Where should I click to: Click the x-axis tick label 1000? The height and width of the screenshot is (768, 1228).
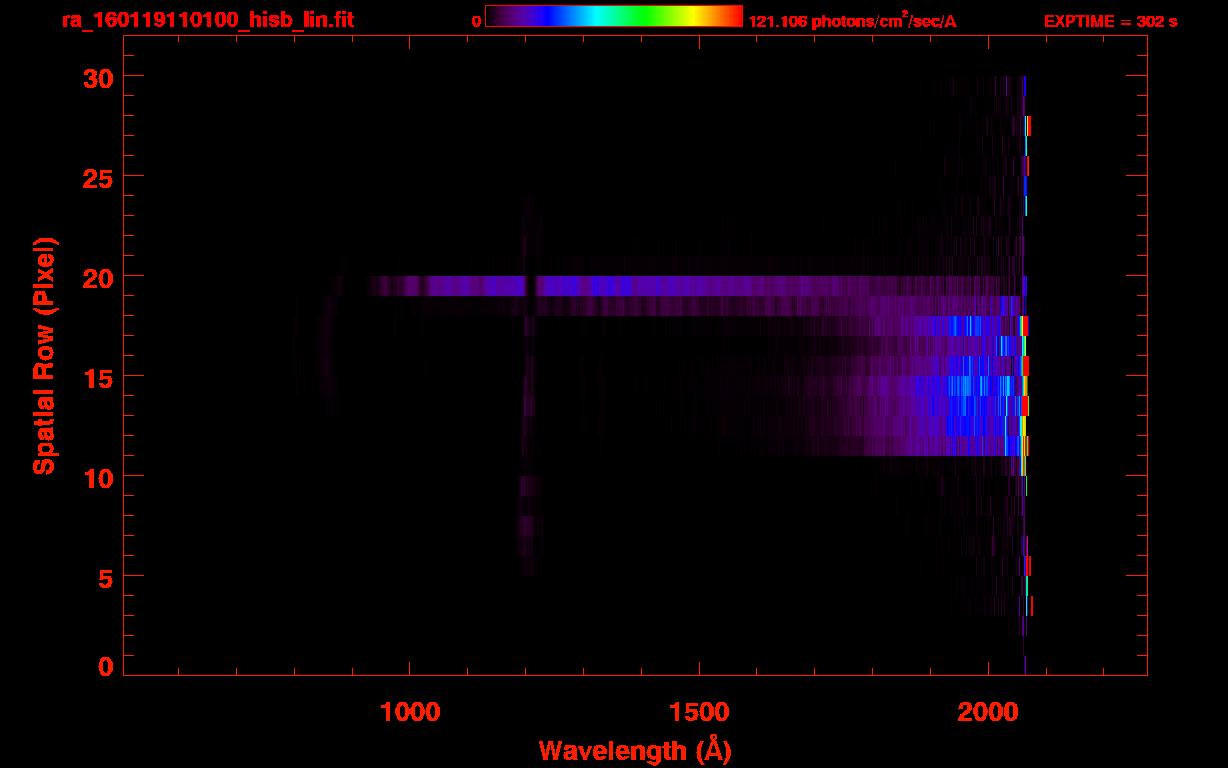(x=410, y=712)
